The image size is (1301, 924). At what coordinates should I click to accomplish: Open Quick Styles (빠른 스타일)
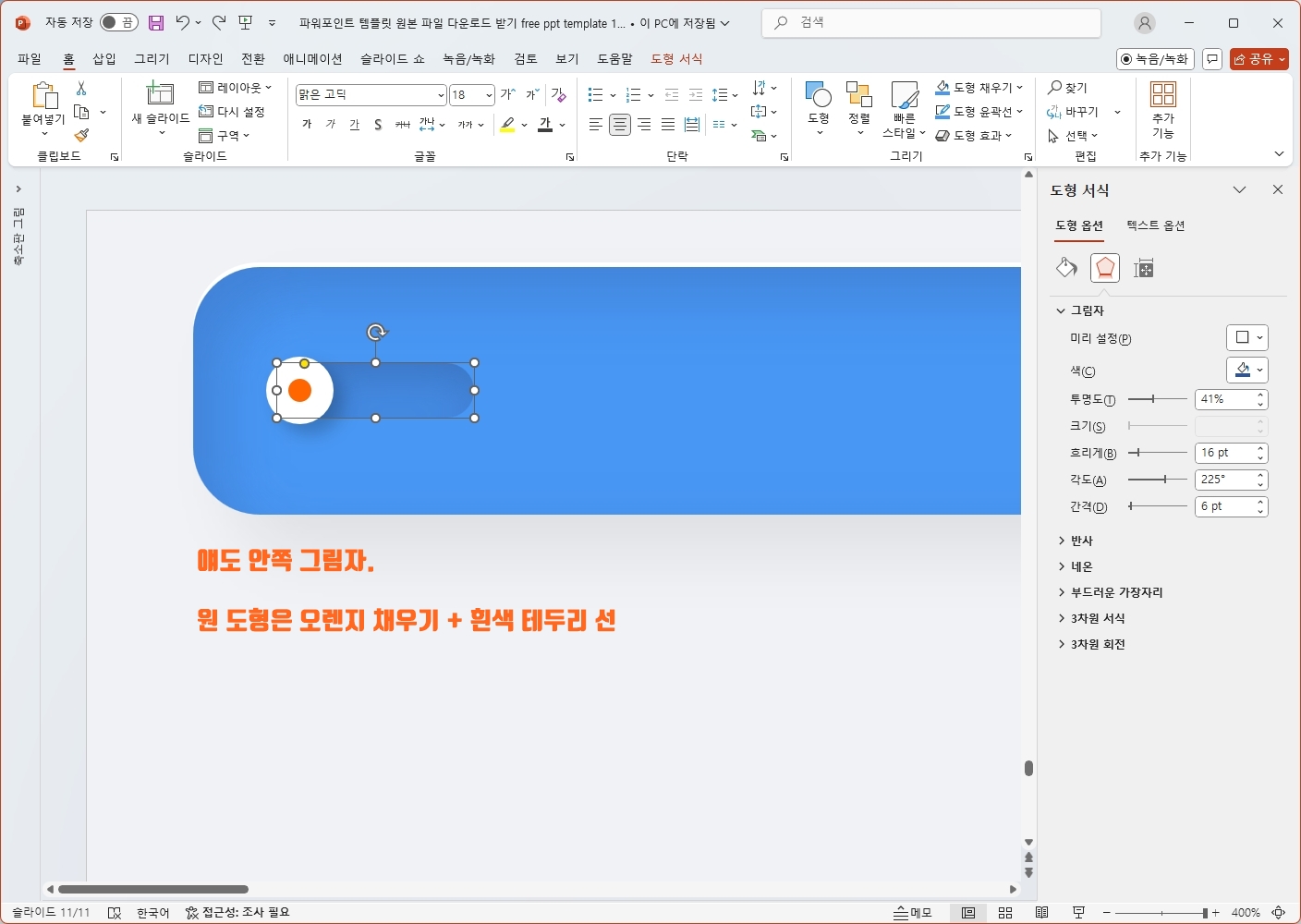[904, 109]
